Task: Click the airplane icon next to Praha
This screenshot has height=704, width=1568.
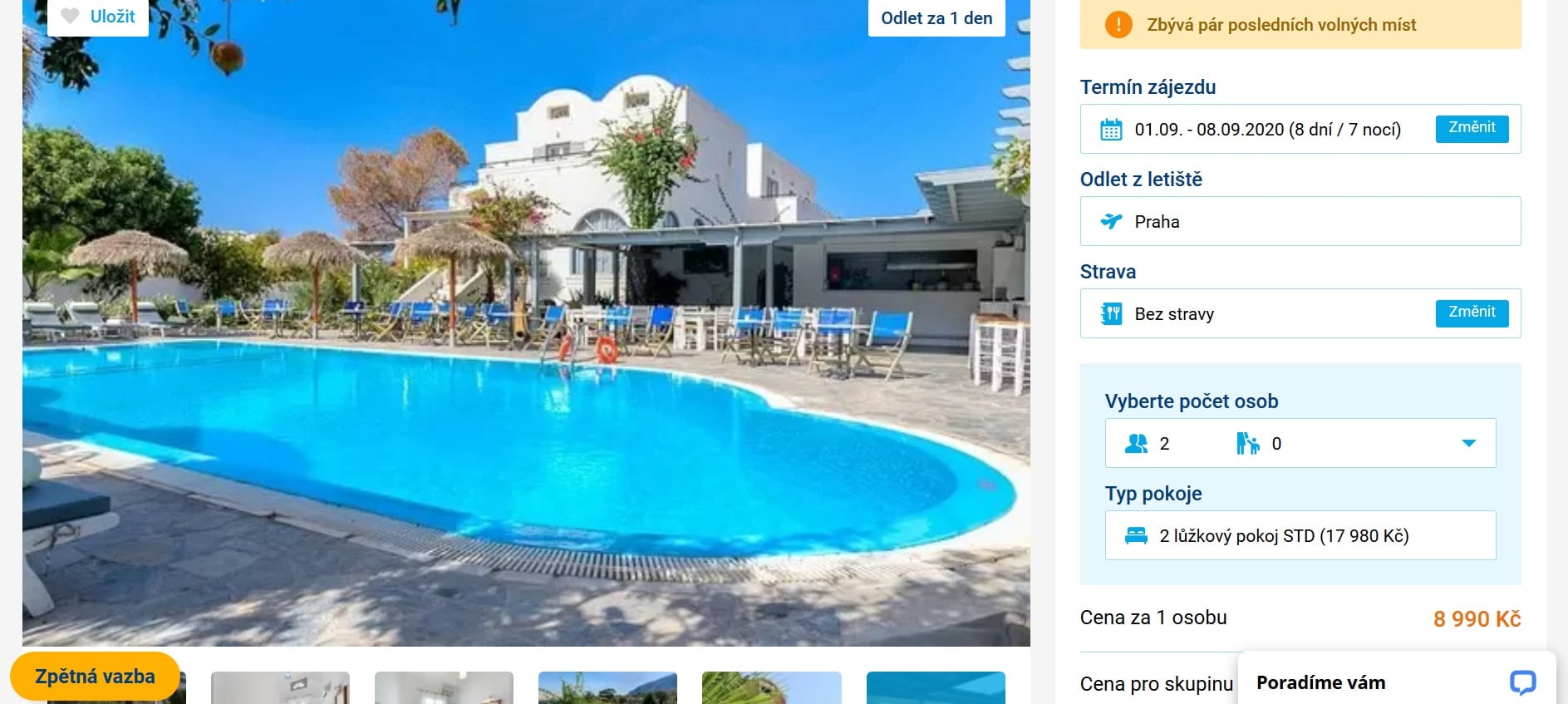Action: pos(1111,221)
